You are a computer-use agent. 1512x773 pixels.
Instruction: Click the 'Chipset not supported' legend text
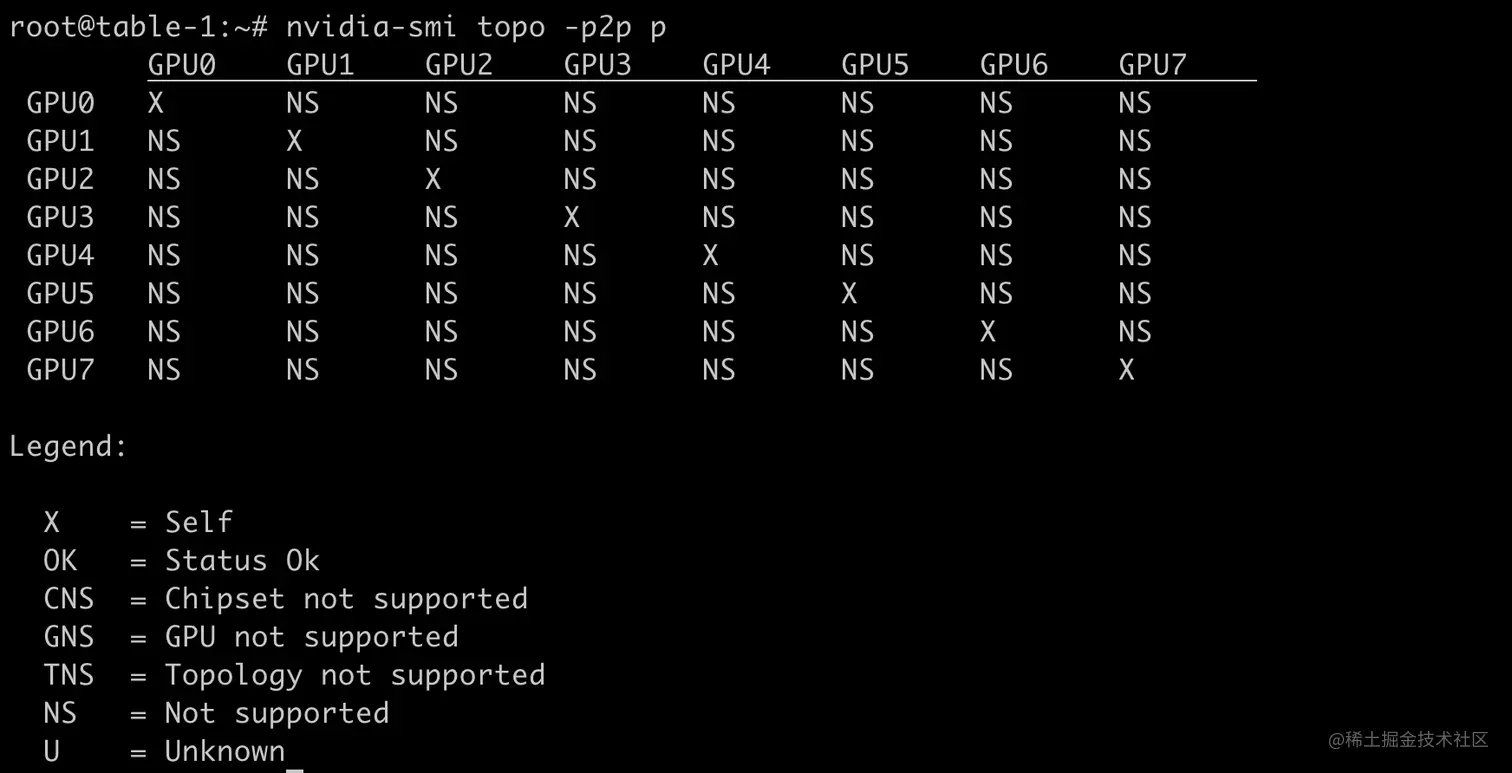[346, 599]
